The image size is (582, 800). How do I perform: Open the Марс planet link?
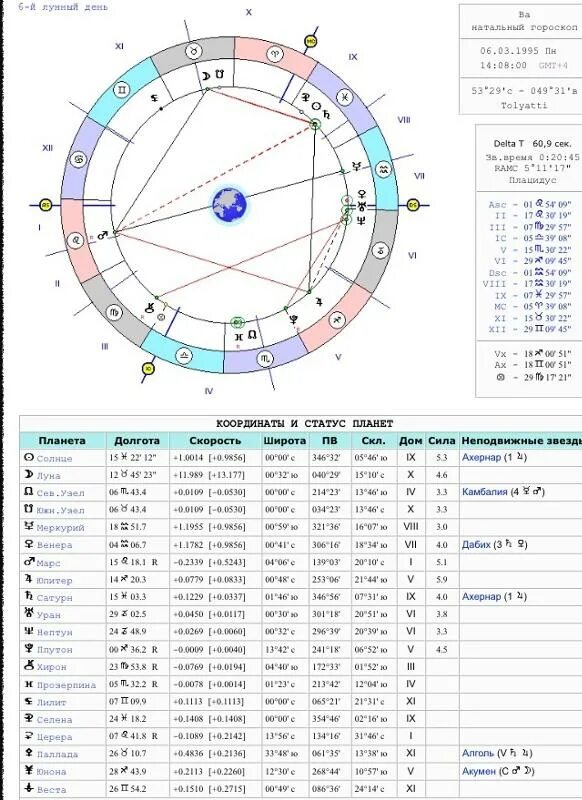48,563
